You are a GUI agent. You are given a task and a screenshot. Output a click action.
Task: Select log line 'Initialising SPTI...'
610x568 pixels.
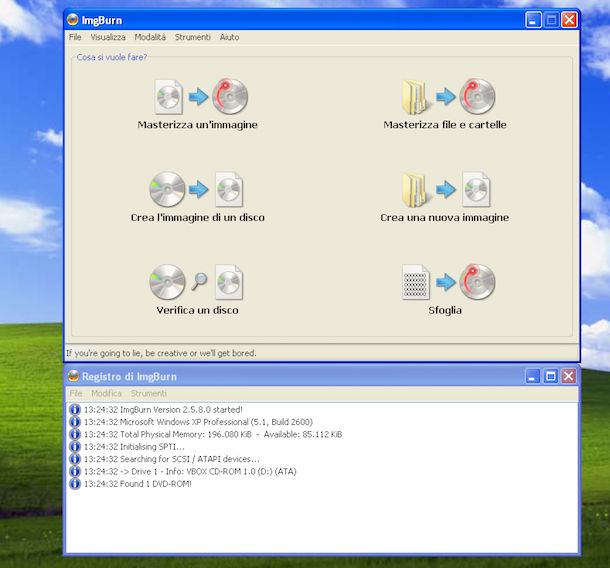pyautogui.click(x=134, y=447)
